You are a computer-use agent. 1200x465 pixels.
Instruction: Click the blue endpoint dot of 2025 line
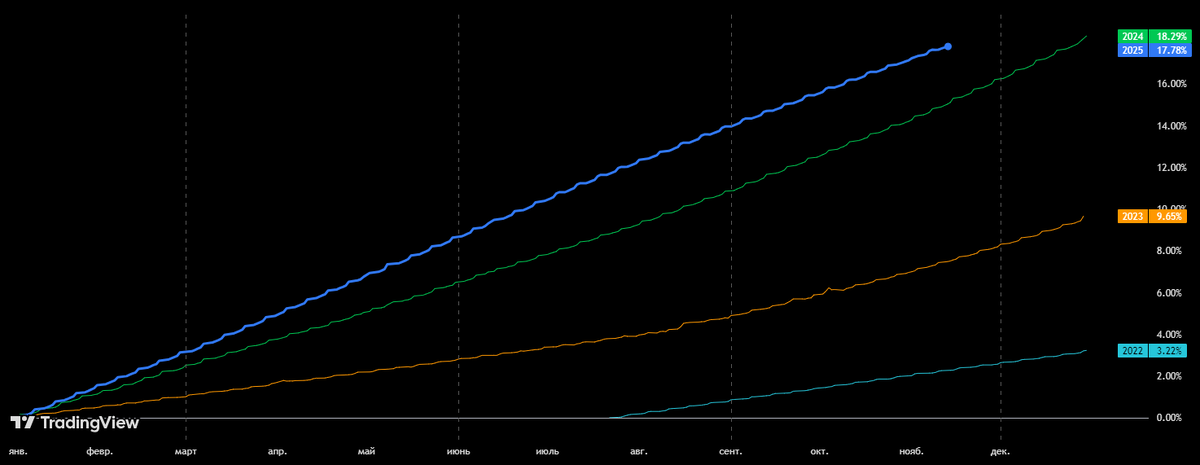coord(948,46)
